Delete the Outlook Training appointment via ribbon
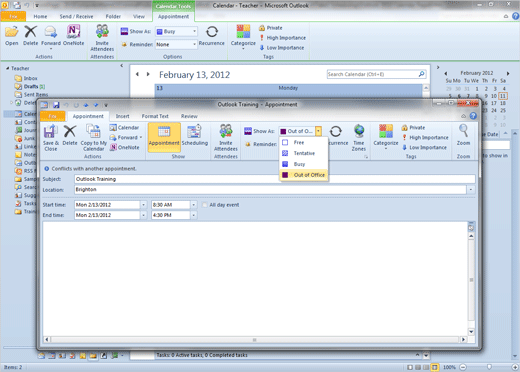The image size is (520, 372). [x=70, y=135]
